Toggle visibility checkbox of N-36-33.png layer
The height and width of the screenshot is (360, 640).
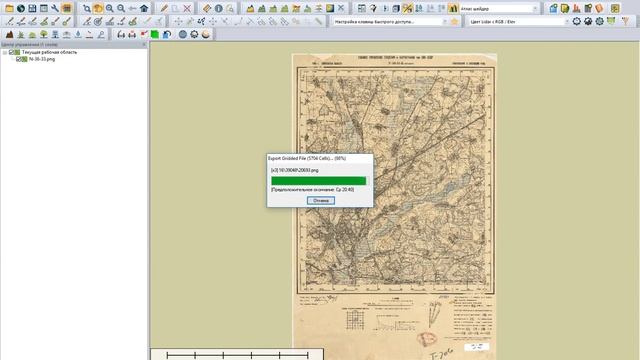[19, 59]
